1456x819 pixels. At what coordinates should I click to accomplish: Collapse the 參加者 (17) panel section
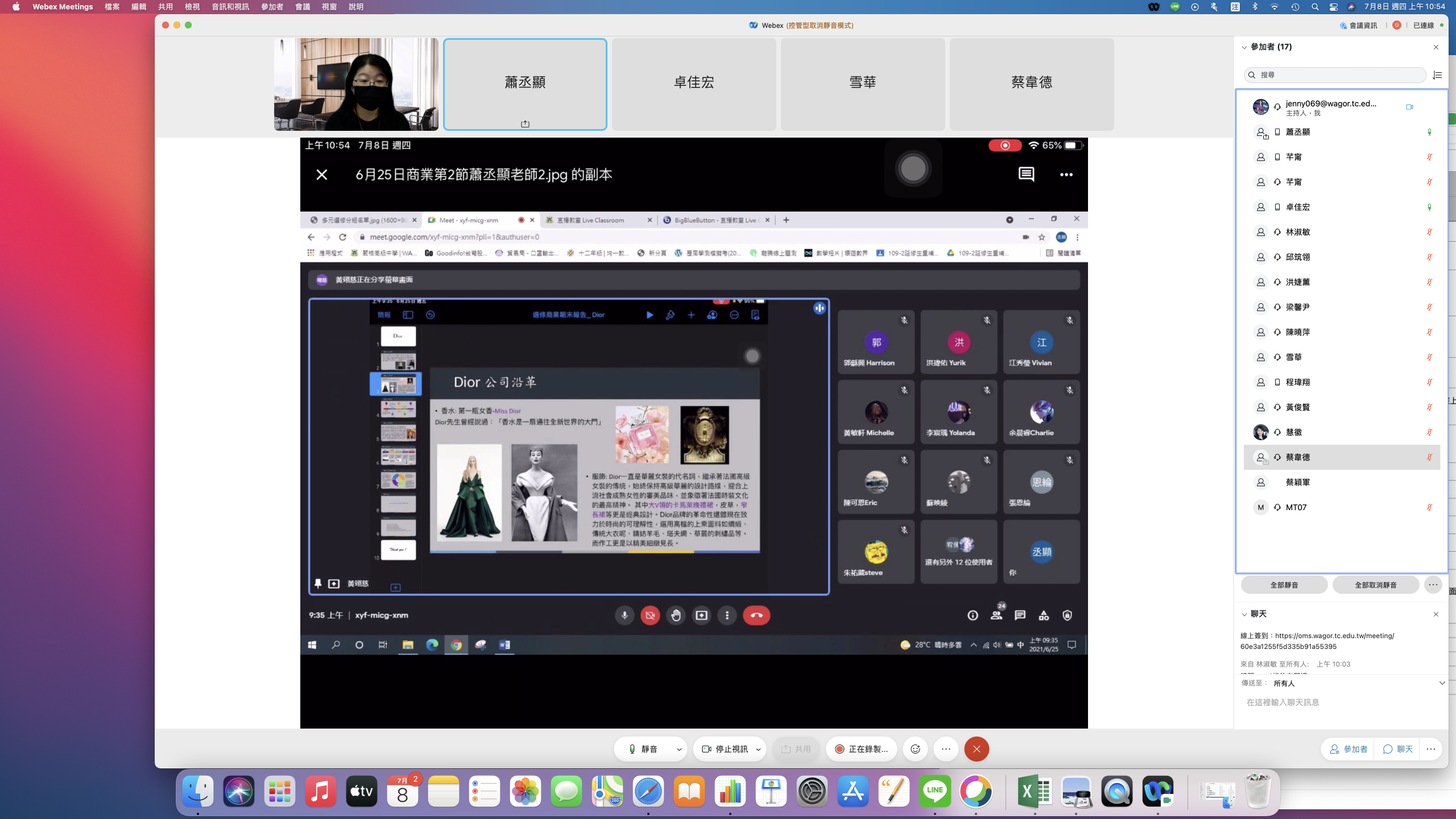pyautogui.click(x=1244, y=47)
